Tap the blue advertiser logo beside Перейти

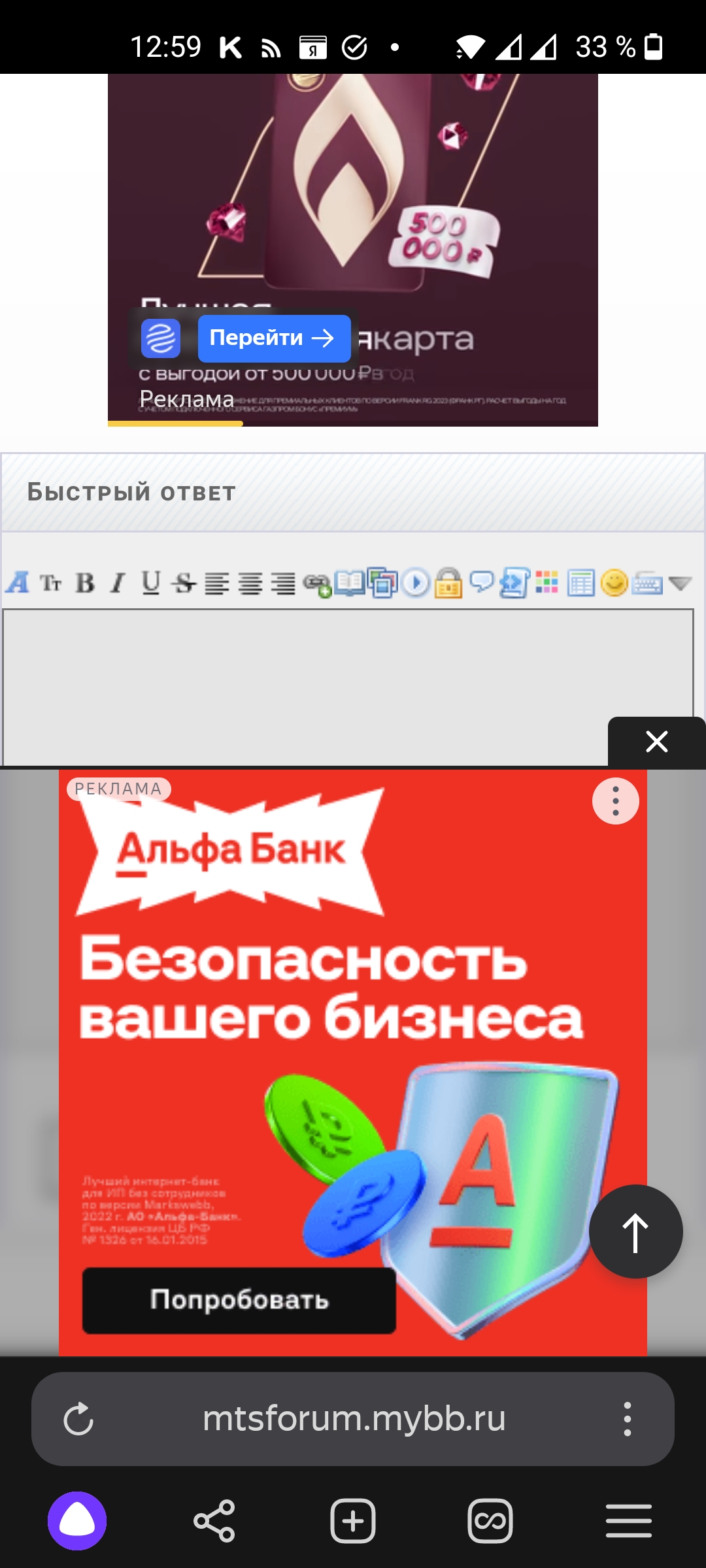point(161,338)
